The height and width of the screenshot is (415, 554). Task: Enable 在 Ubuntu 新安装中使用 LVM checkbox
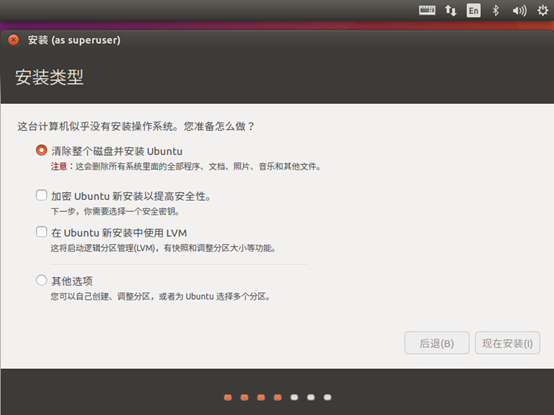coord(41,232)
